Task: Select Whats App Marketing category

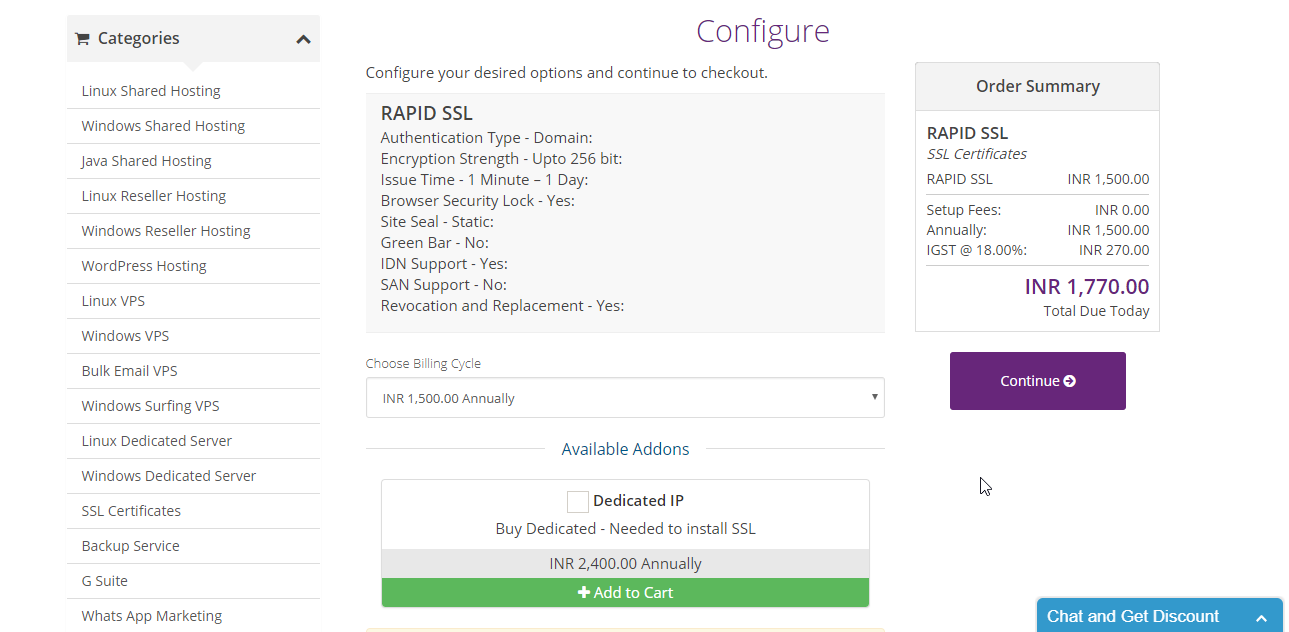Action: [152, 616]
